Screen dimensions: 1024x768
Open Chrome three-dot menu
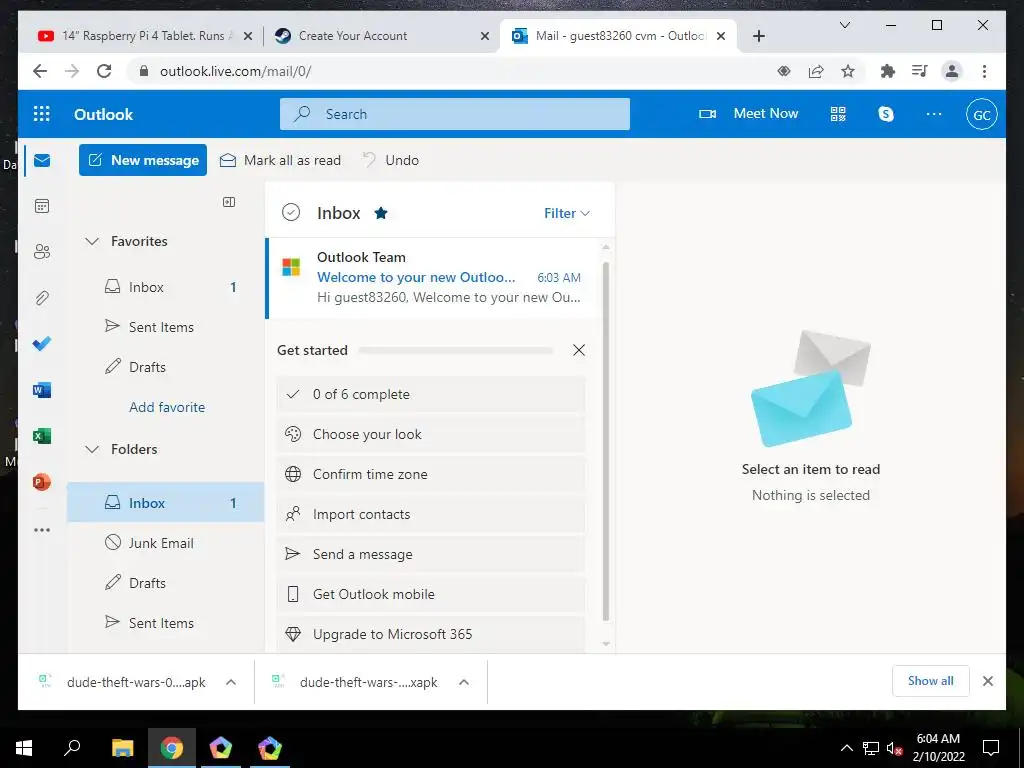click(x=984, y=71)
